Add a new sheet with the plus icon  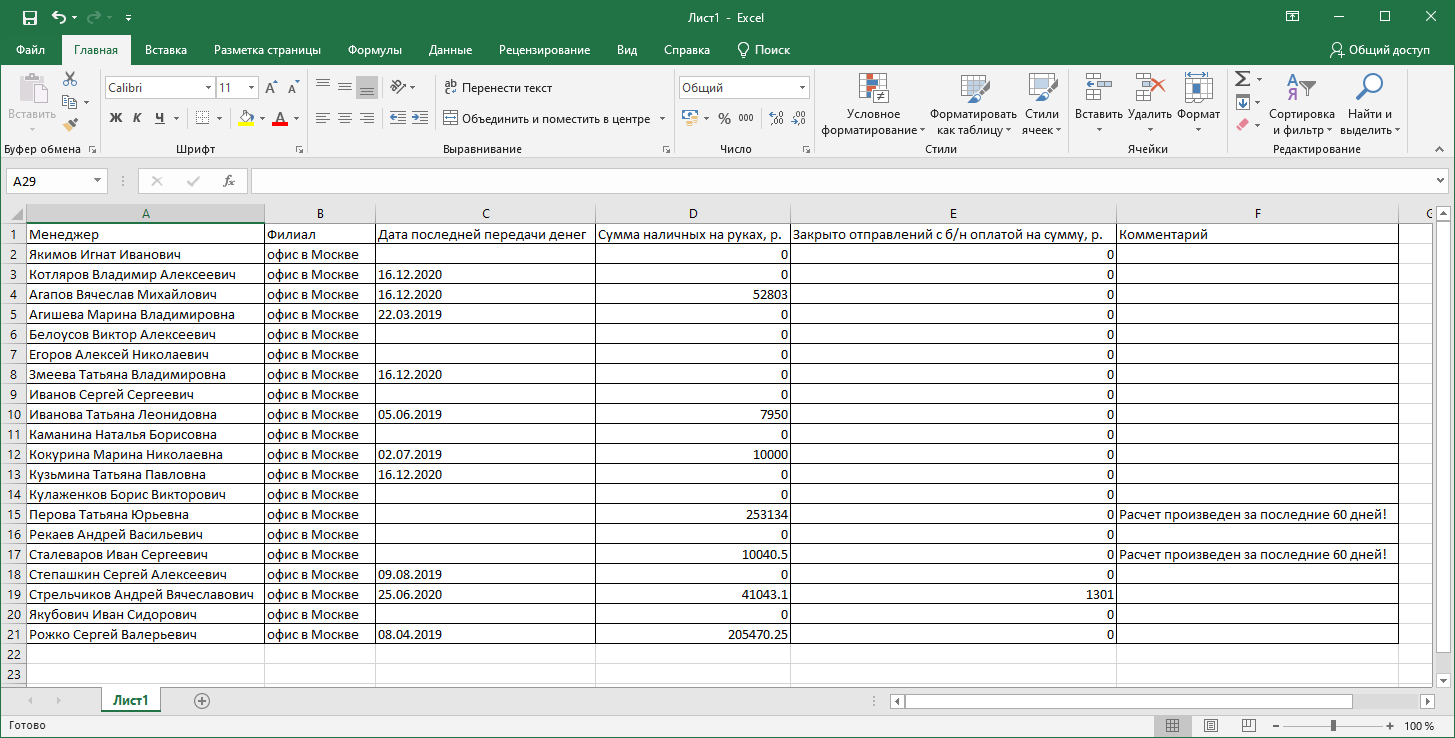[202, 701]
